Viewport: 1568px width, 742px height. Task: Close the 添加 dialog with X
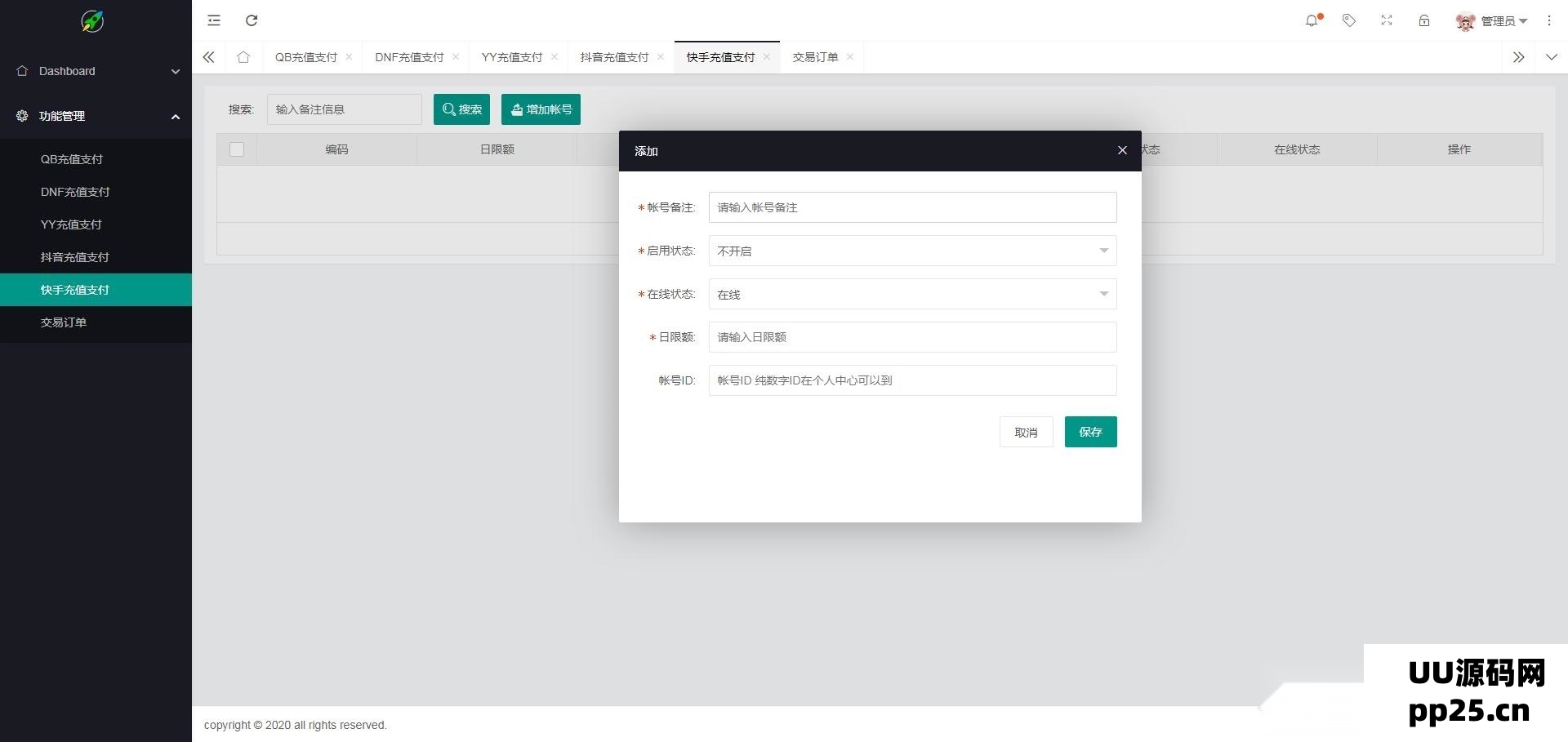click(1122, 150)
